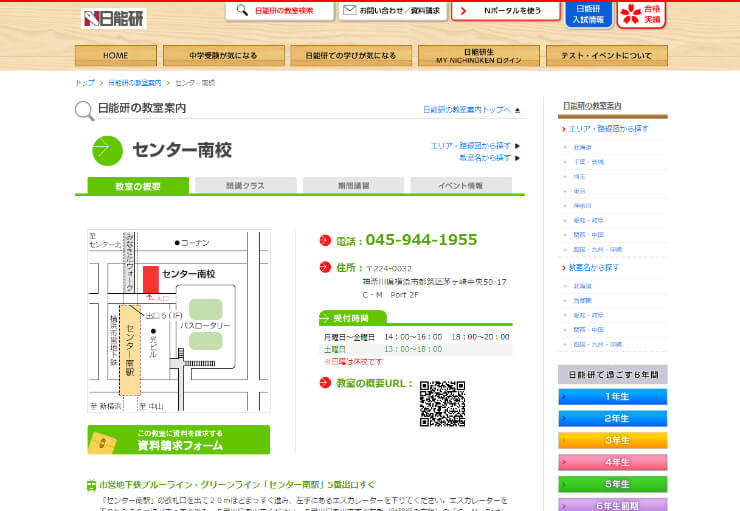The image size is (740, 511).
Task: Open 首都圏 under sidebar 教室名から探す
Action: pos(582,301)
